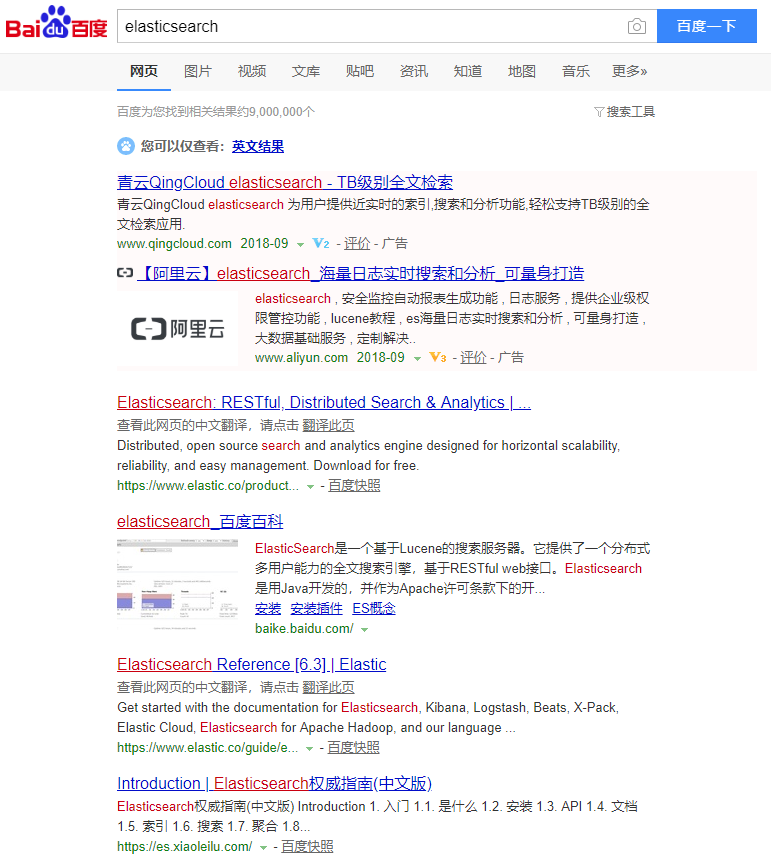This screenshot has width=771, height=863.
Task: Expand dropdown arrow next to www.aliyun.com date
Action: point(417,358)
